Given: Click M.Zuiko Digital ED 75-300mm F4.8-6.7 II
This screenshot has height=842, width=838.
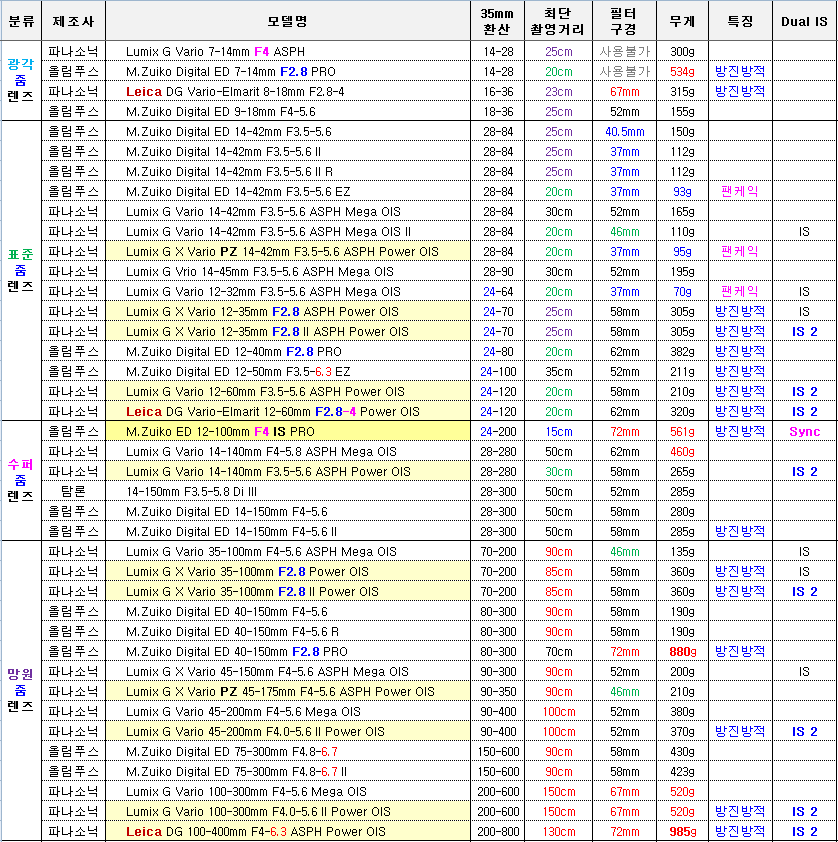Looking at the screenshot, I should coord(236,772).
